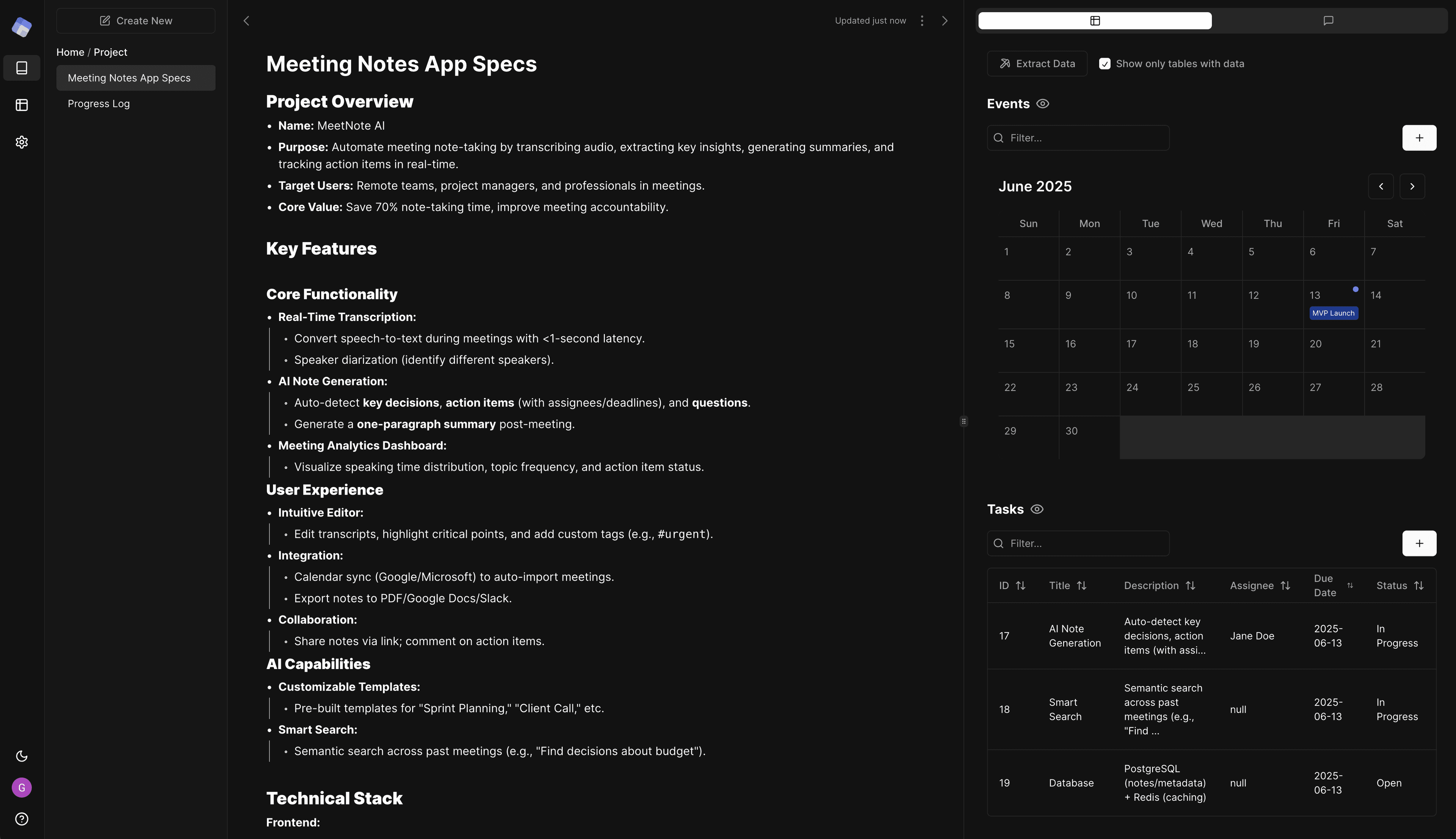Add new event with plus button
The width and height of the screenshot is (1456, 839).
pos(1419,138)
